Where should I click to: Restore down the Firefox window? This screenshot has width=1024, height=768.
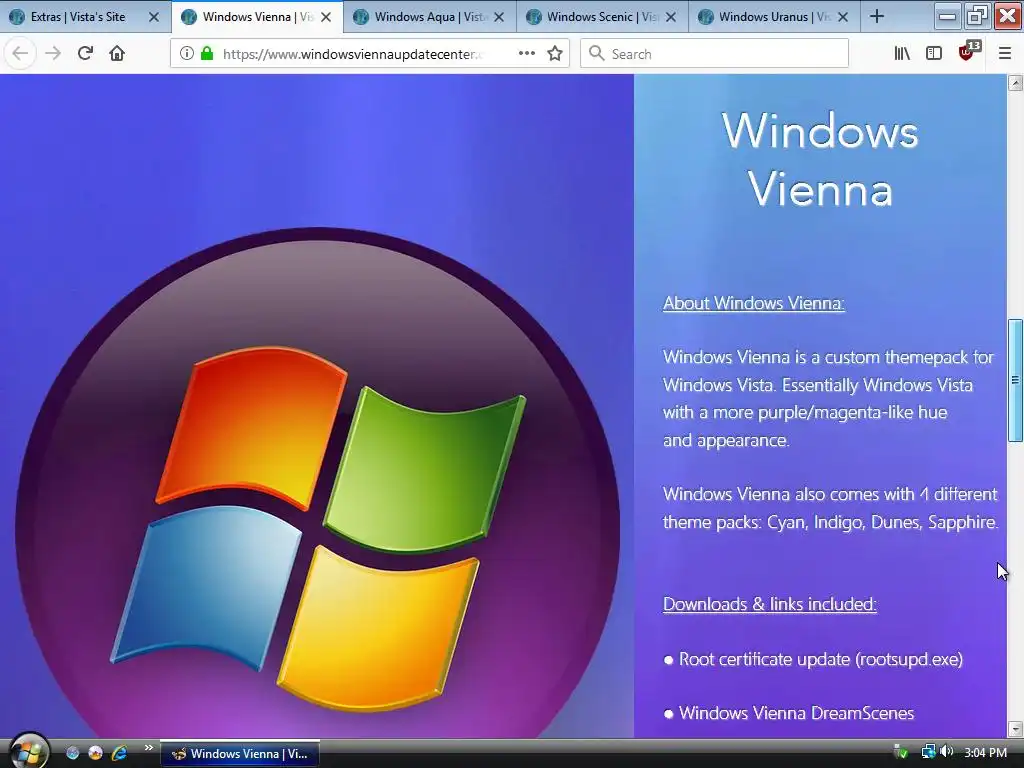point(978,16)
